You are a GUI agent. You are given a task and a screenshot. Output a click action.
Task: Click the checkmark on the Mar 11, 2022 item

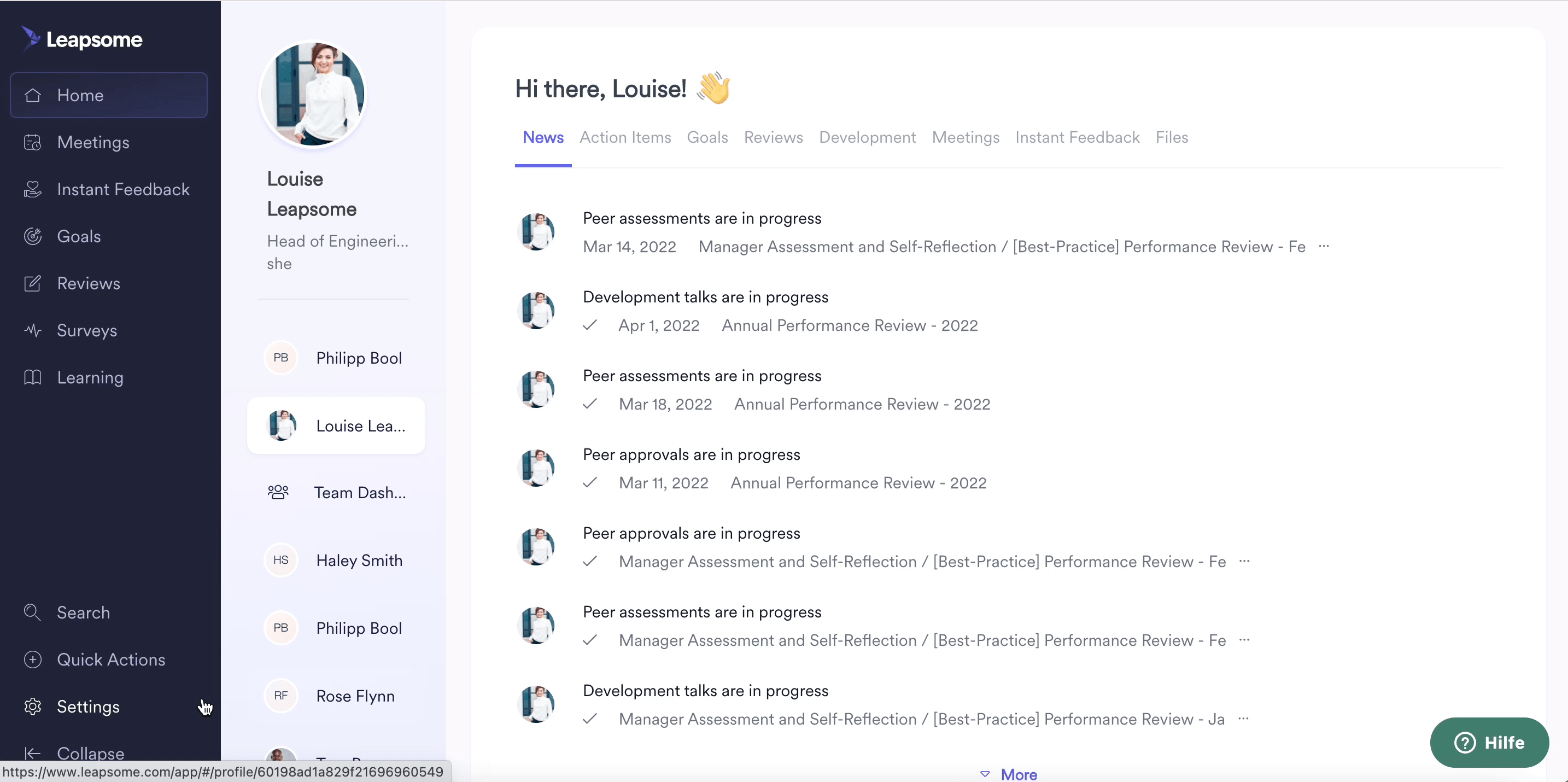pyautogui.click(x=590, y=482)
